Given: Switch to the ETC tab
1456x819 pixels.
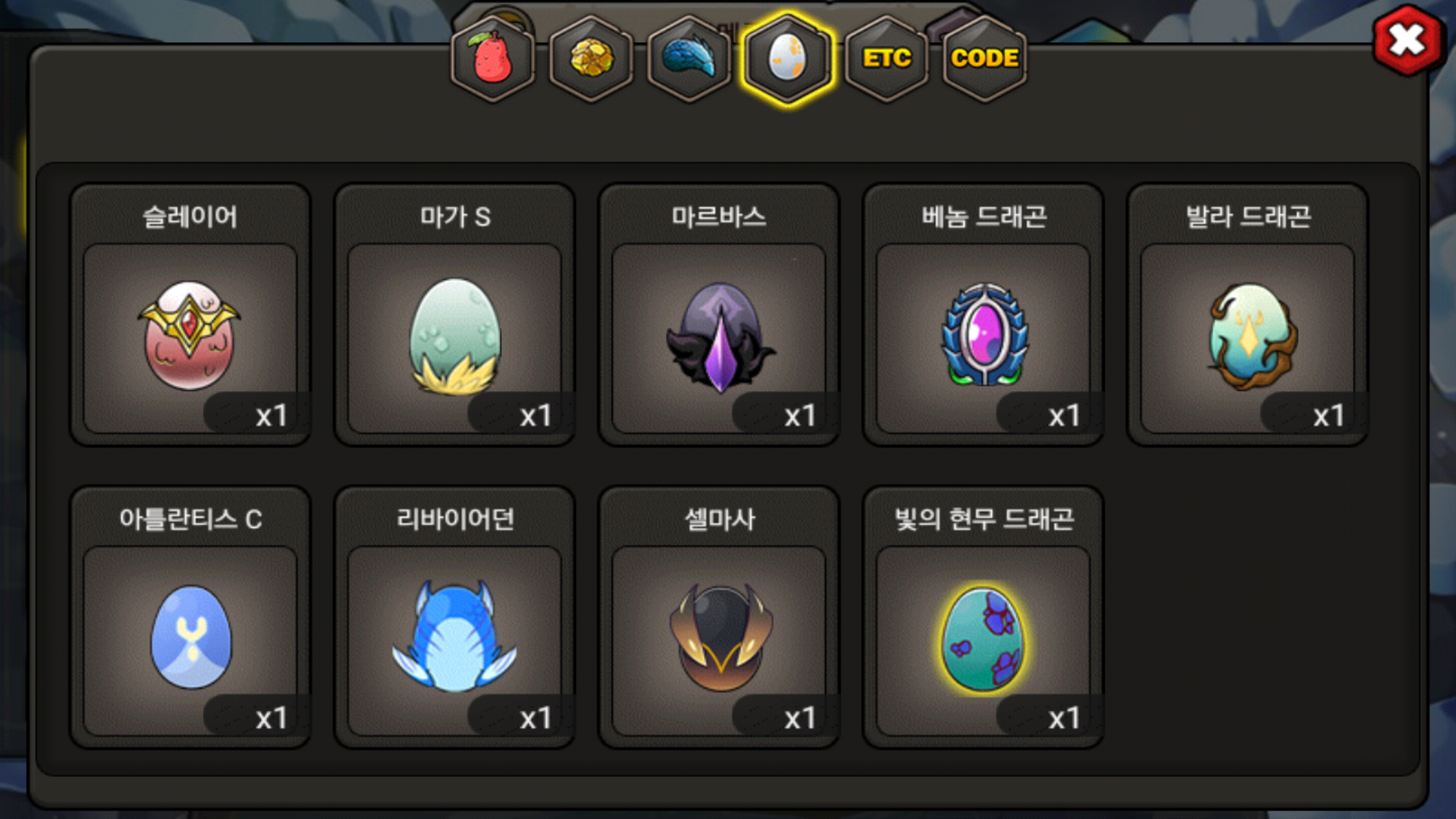Looking at the screenshot, I should [x=886, y=58].
